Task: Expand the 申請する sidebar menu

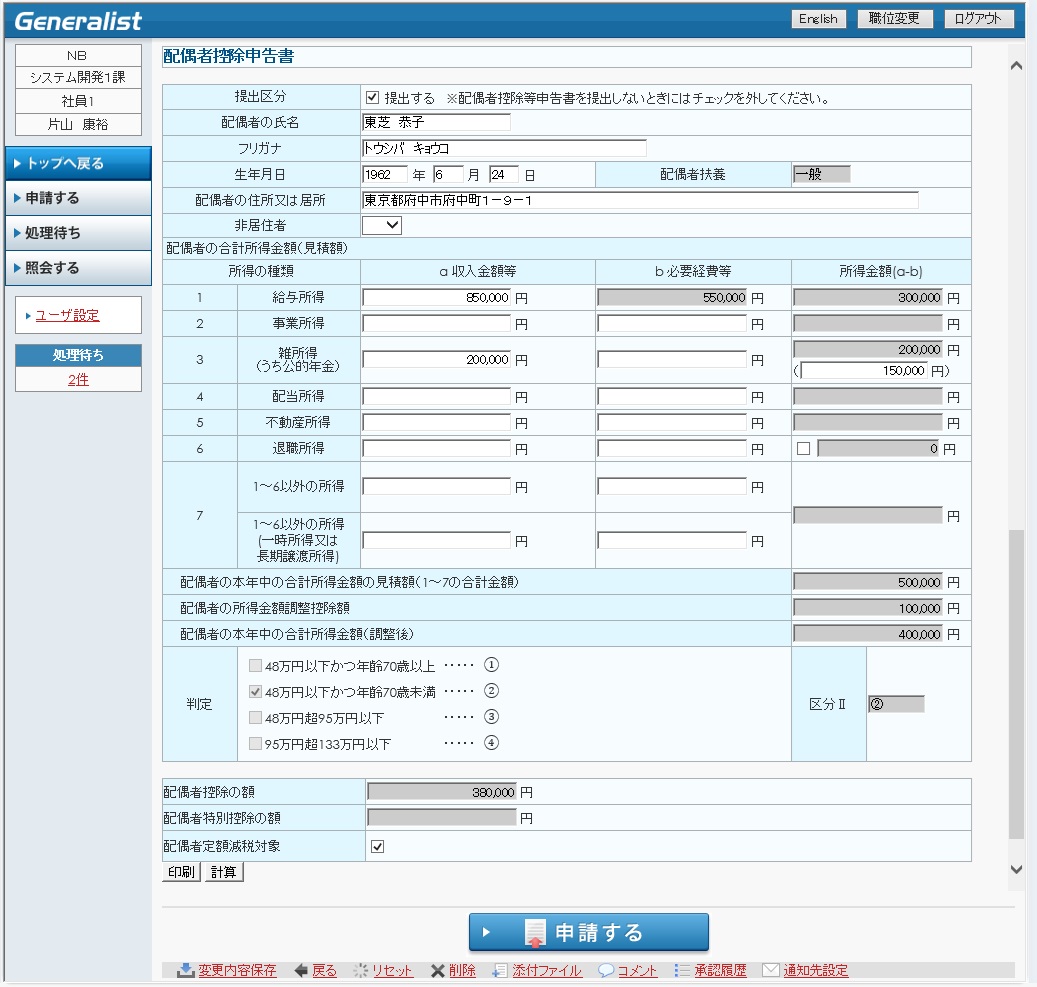Action: [77, 198]
